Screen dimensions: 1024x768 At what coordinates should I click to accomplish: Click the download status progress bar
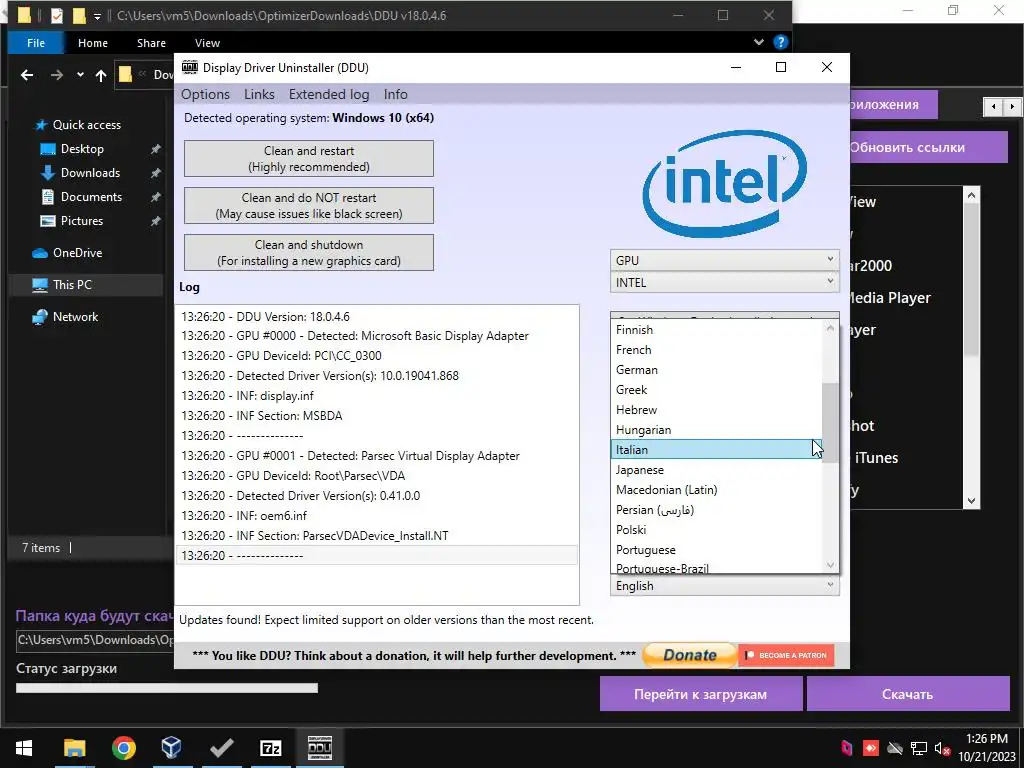click(x=167, y=688)
